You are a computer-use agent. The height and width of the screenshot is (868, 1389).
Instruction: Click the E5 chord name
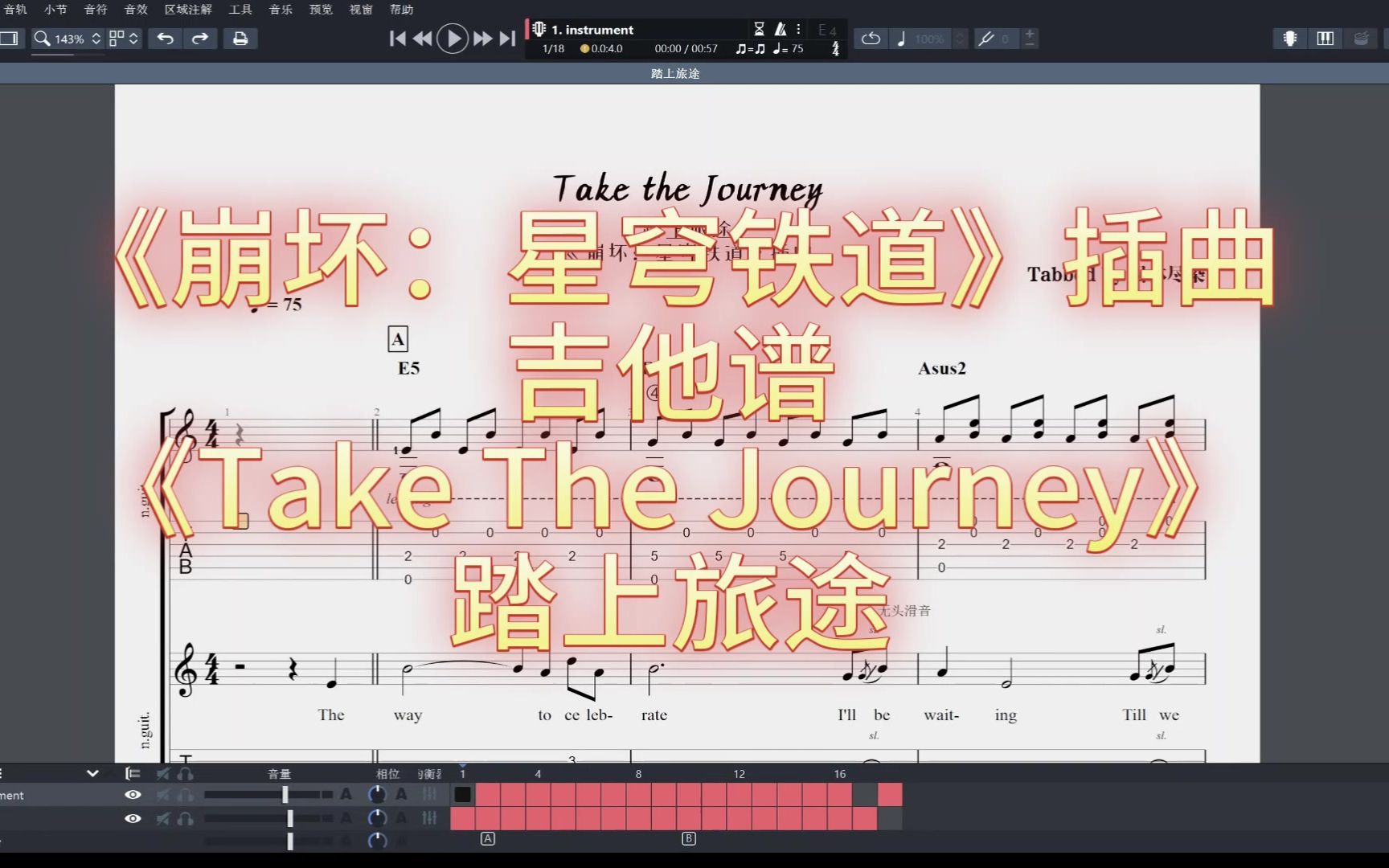(x=408, y=368)
